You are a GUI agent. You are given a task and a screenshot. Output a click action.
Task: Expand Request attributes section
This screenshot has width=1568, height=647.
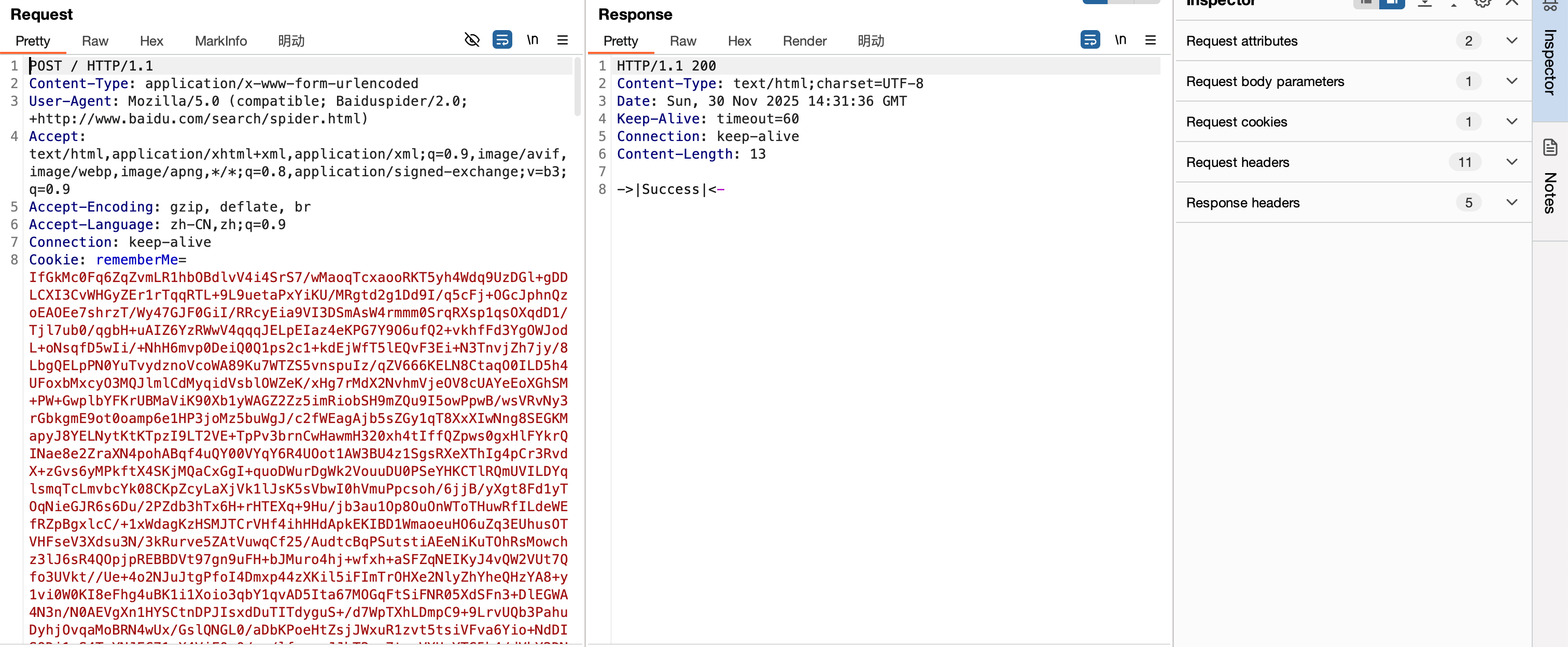click(x=1511, y=41)
